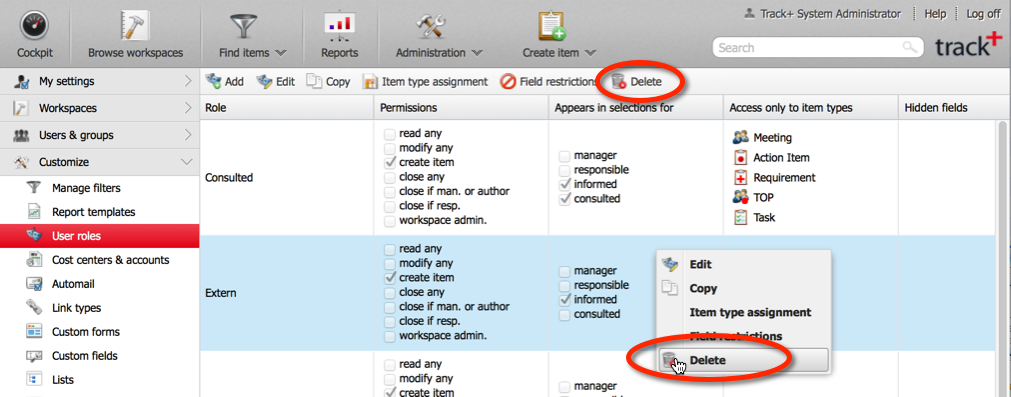1011x397 pixels.
Task: Click the Custom forms icon
Action: pos(34,332)
